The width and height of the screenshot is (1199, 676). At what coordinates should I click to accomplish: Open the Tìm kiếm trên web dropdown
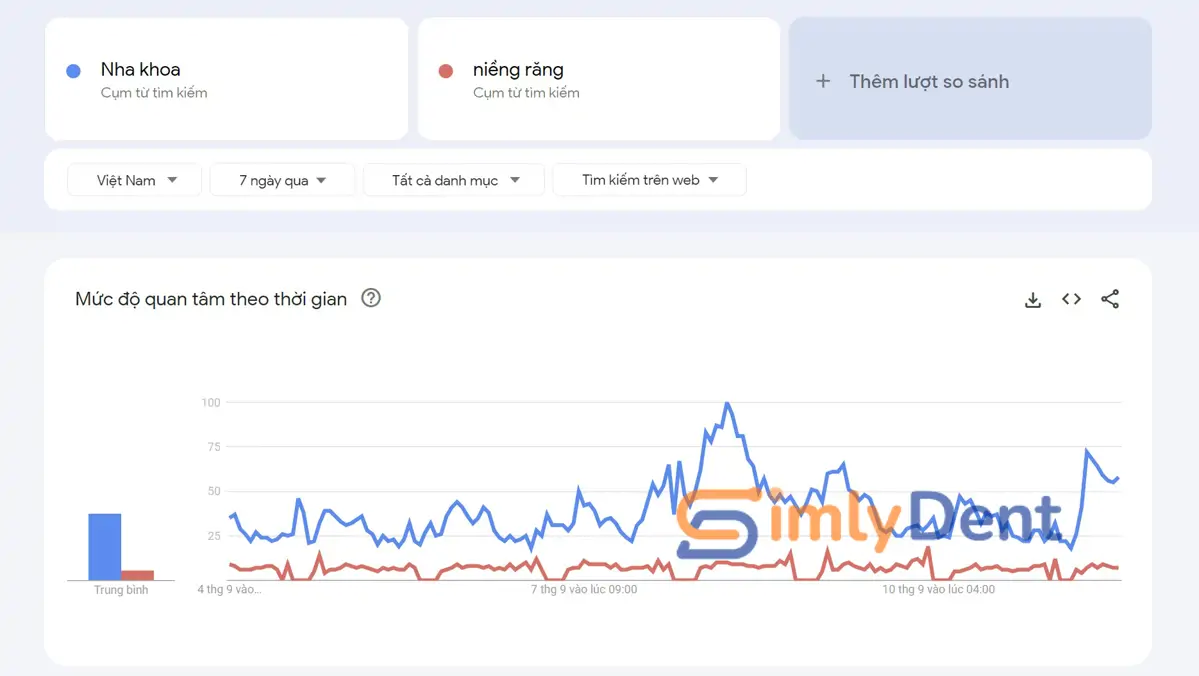[649, 180]
